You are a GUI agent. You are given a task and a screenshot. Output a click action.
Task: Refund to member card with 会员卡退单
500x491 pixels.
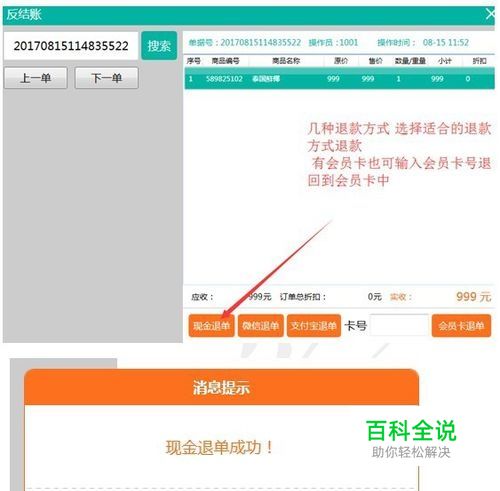pyautogui.click(x=461, y=326)
